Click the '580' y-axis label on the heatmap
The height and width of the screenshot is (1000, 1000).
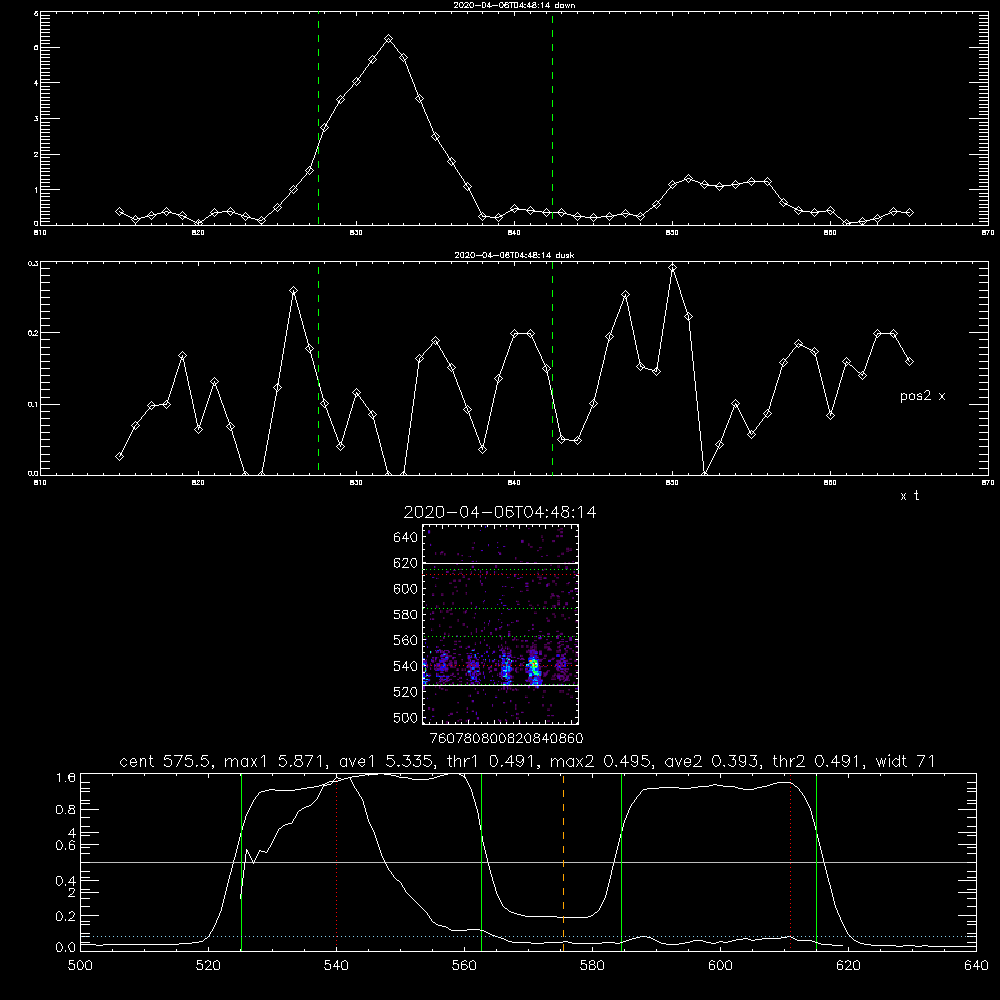[x=405, y=615]
